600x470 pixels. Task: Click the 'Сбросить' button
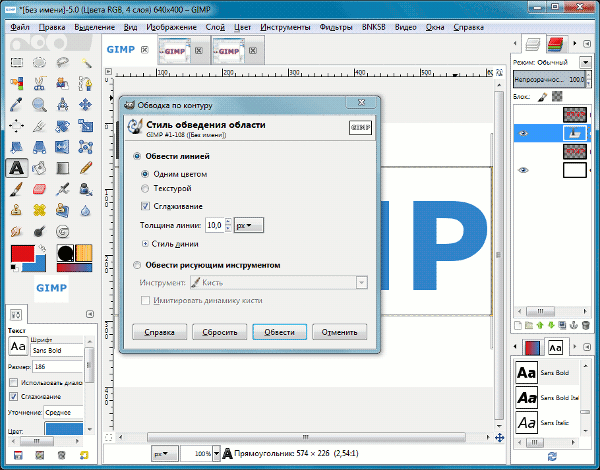pos(220,332)
